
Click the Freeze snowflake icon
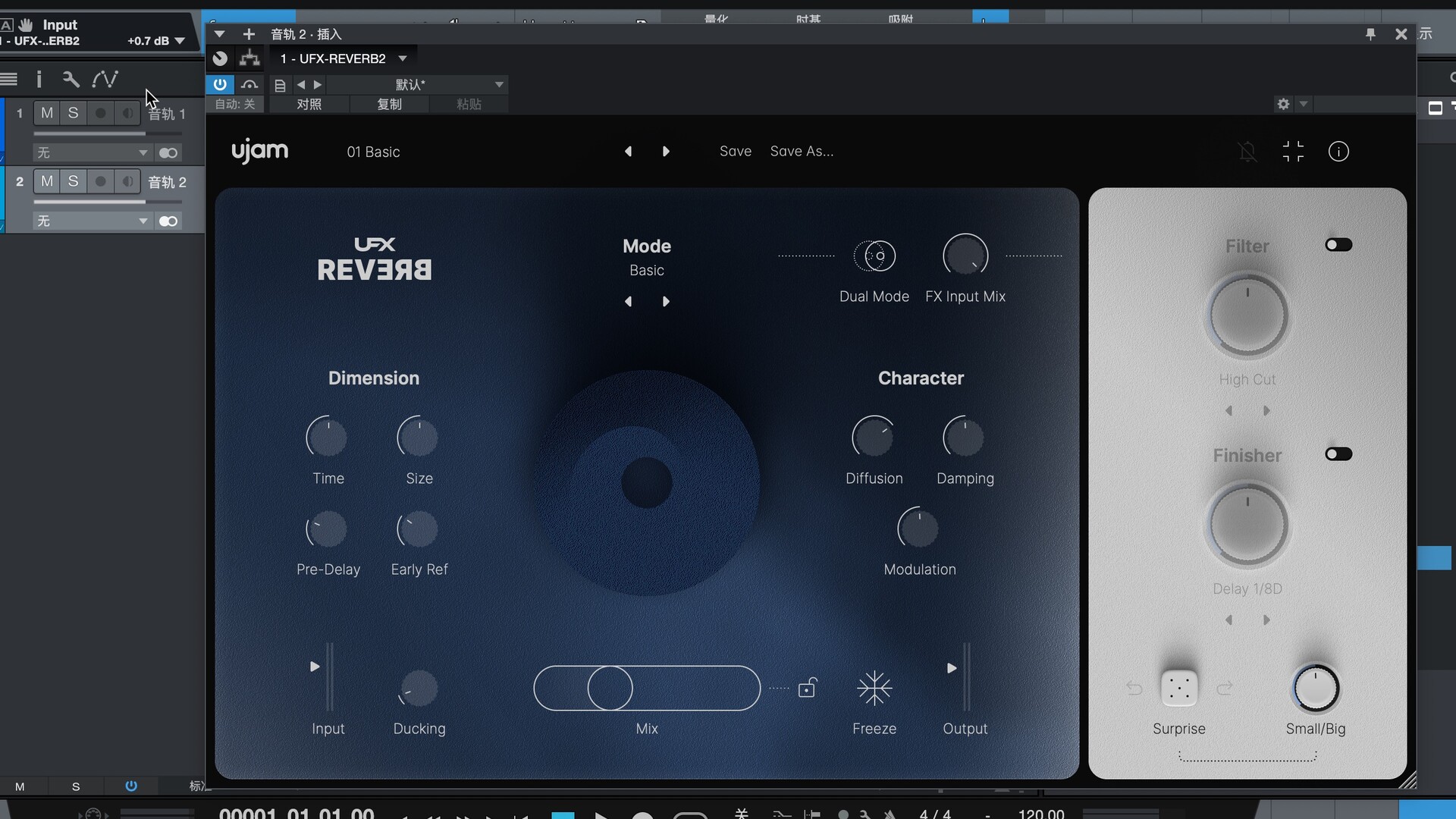(x=874, y=688)
